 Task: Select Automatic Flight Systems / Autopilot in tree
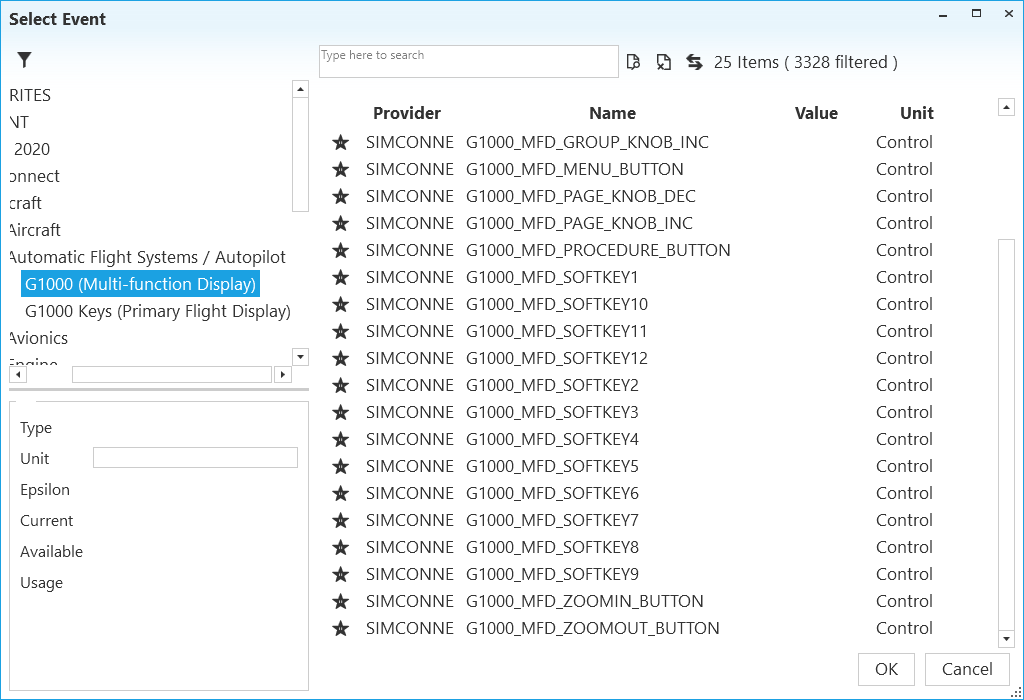pyautogui.click(x=148, y=257)
